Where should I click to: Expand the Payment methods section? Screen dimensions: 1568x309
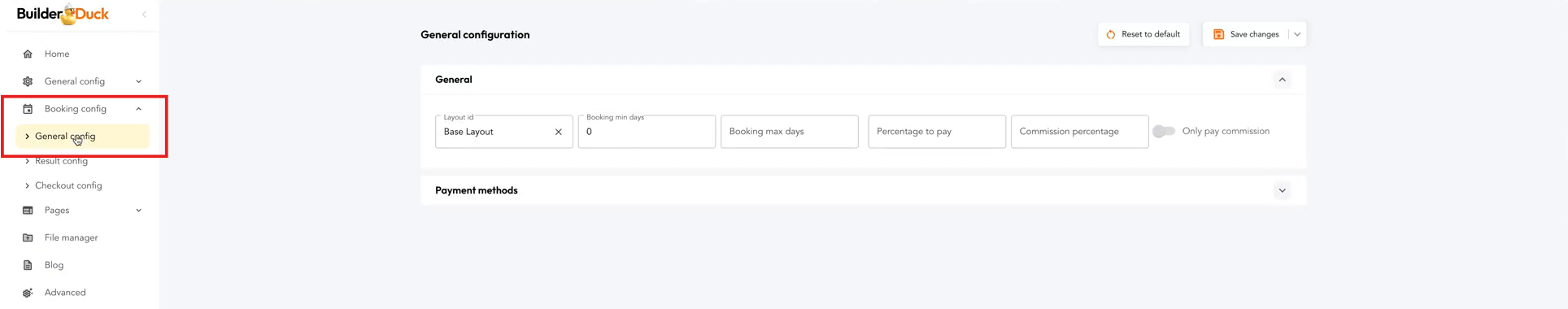1283,190
